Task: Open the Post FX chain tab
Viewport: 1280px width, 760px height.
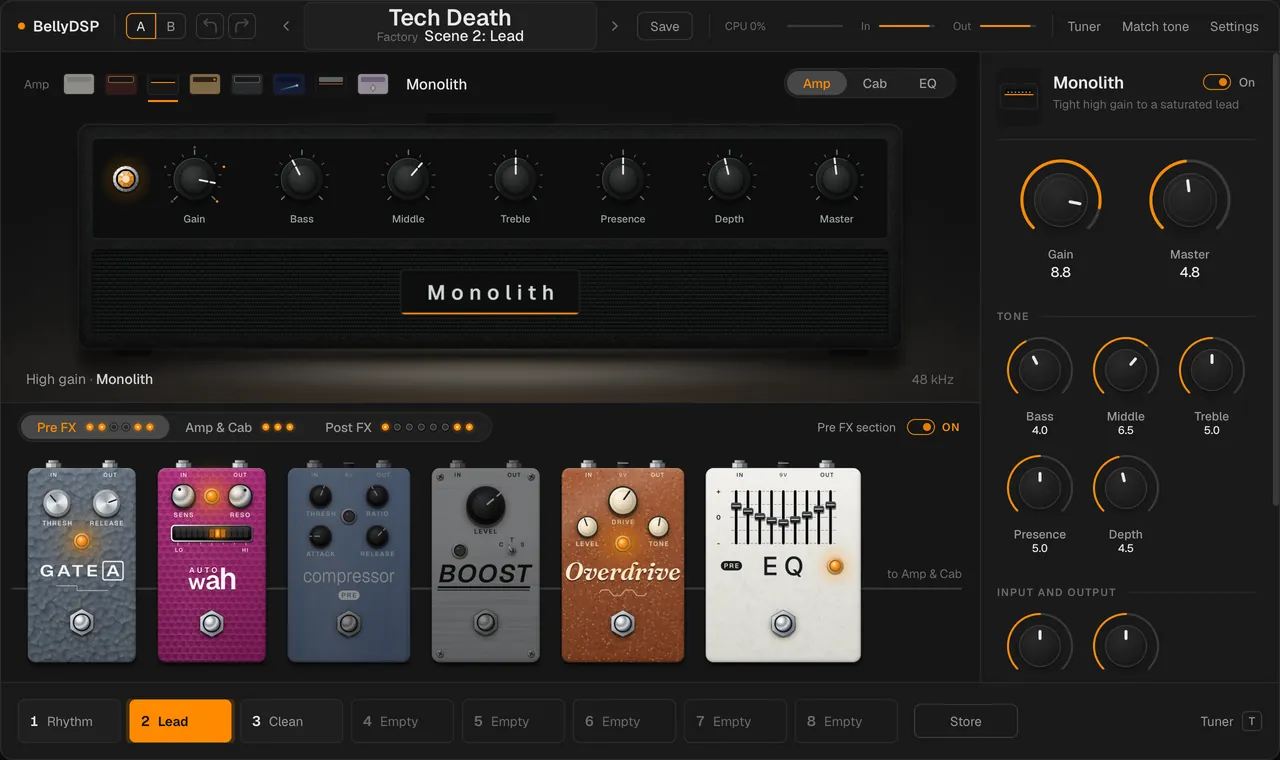Action: click(x=400, y=427)
